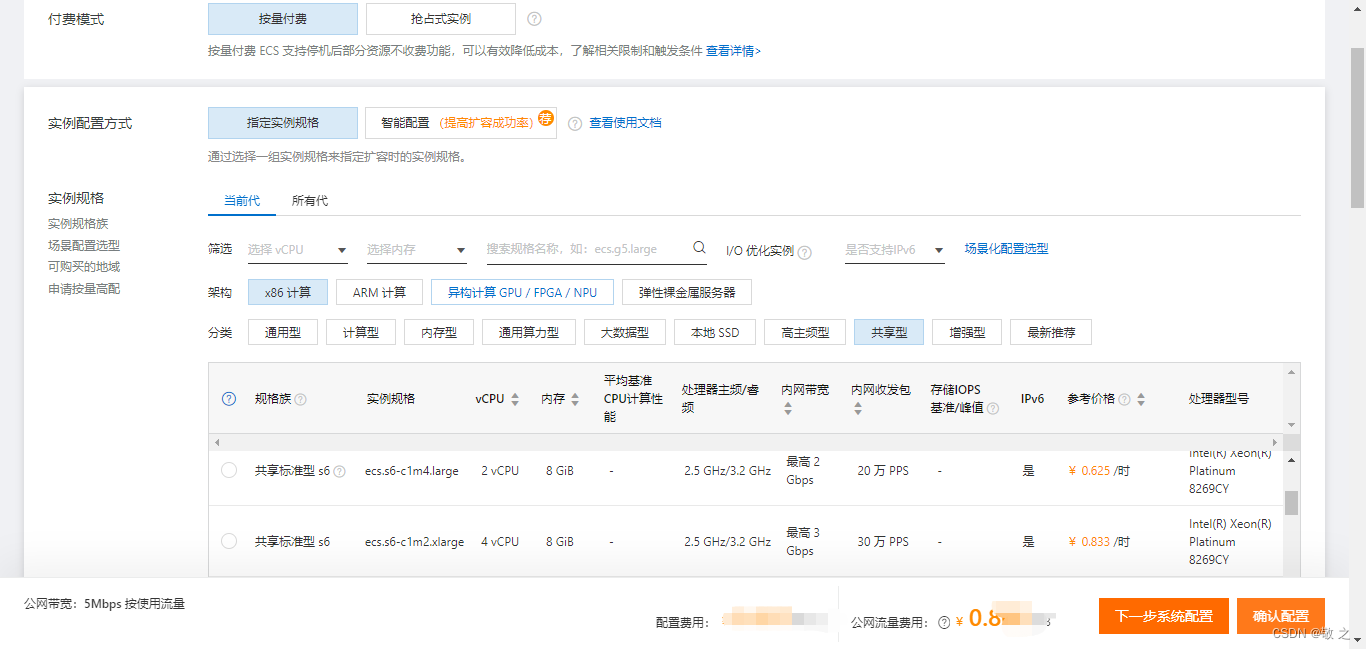This screenshot has width=1366, height=649.
Task: Open 场景化配置选型 link
Action: (1006, 249)
